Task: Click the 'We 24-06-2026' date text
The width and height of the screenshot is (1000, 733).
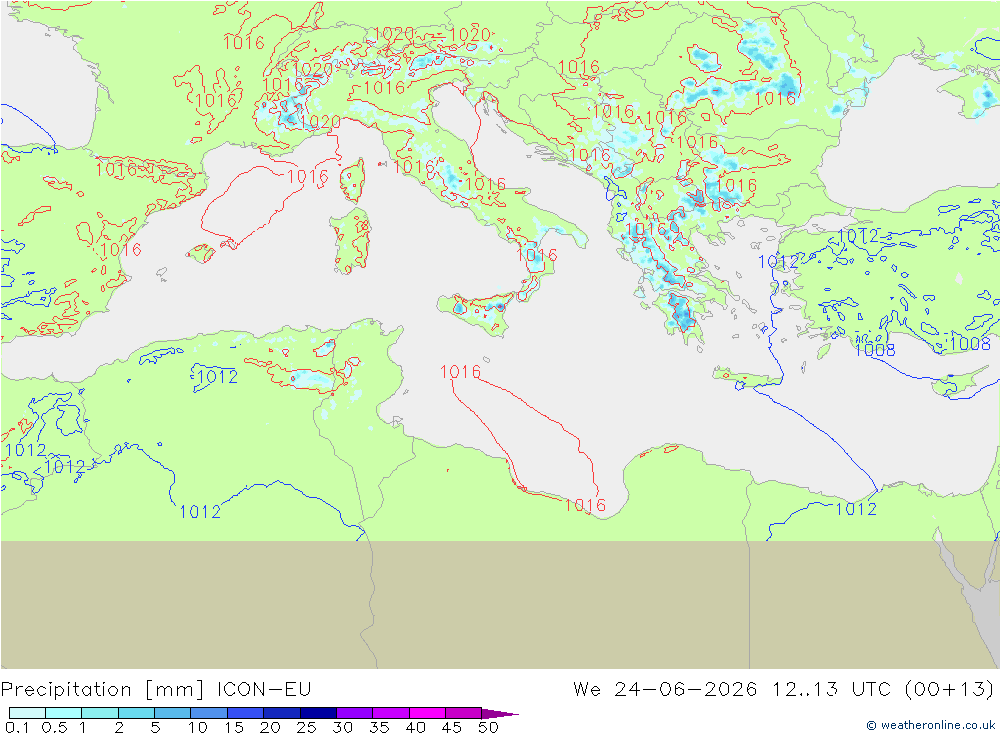Action: [x=665, y=690]
